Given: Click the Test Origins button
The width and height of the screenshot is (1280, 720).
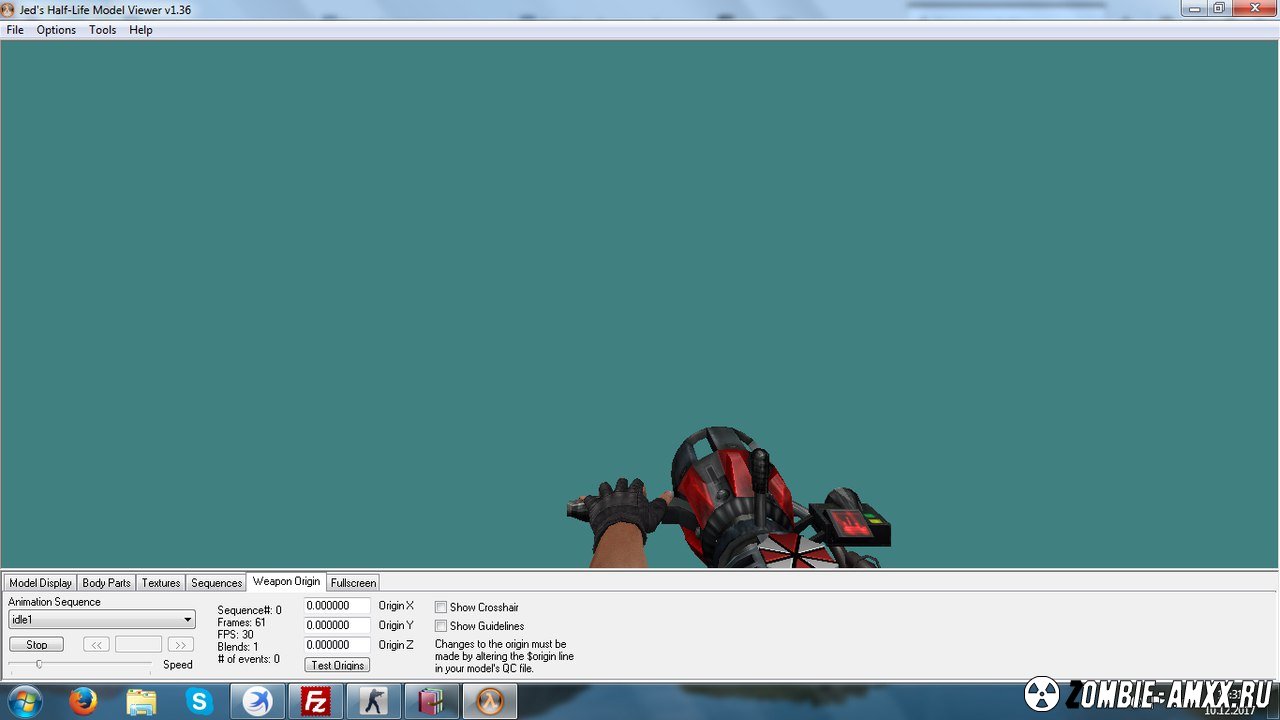Looking at the screenshot, I should (337, 665).
